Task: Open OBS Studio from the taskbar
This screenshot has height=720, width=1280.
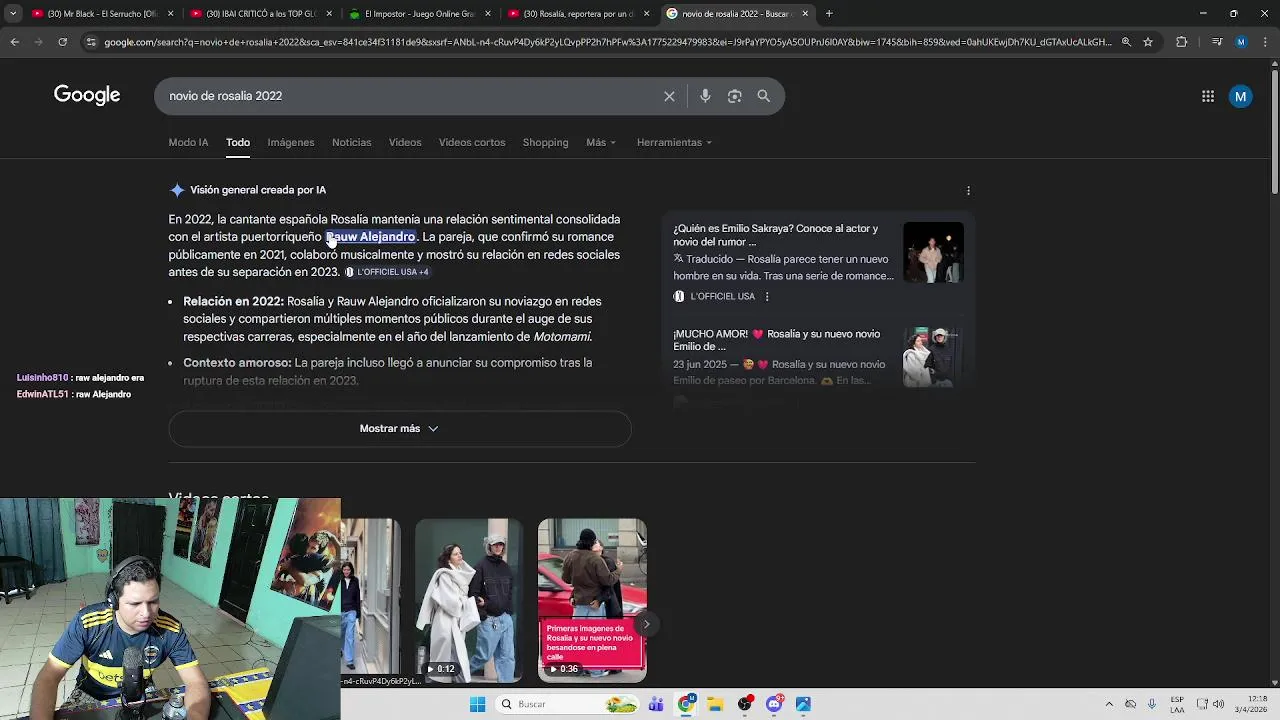Action: tap(744, 704)
